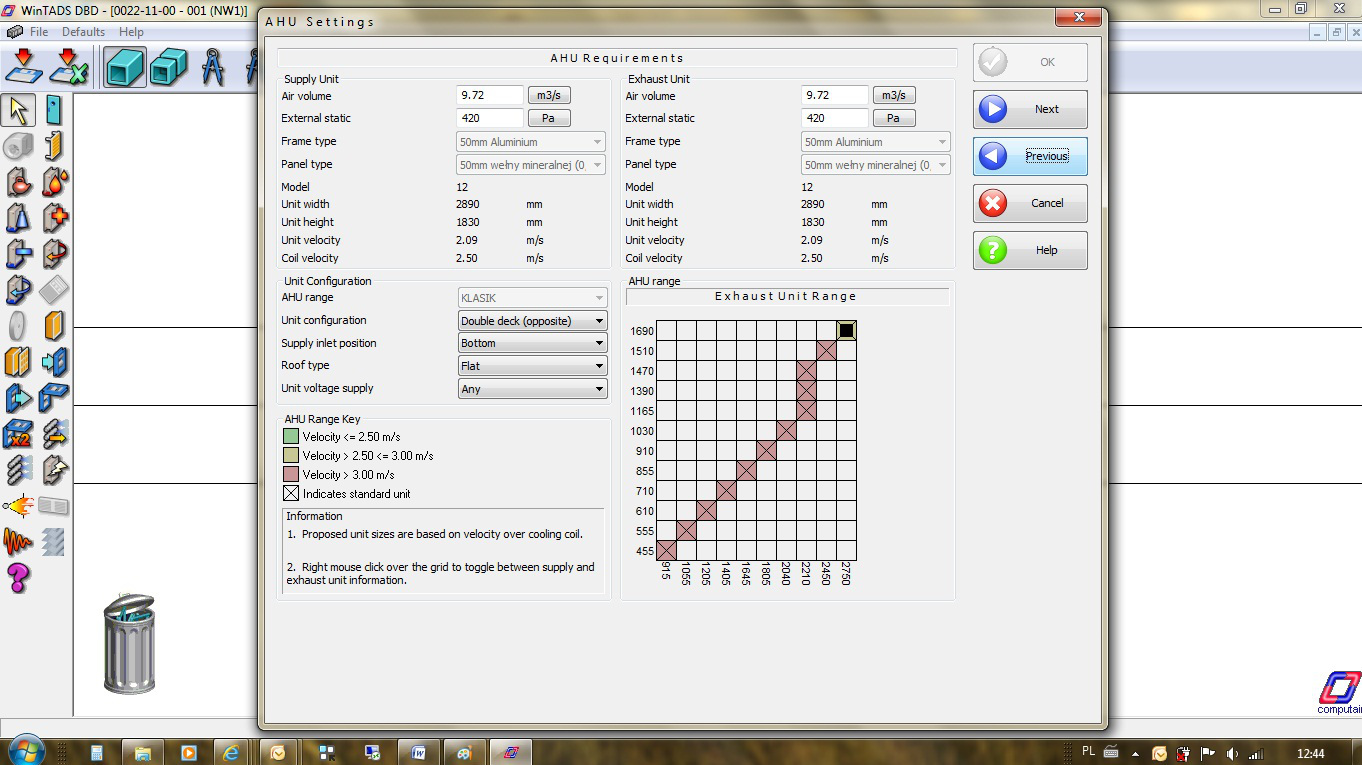
Task: Choose the single orange panel icon
Action: tap(54, 326)
